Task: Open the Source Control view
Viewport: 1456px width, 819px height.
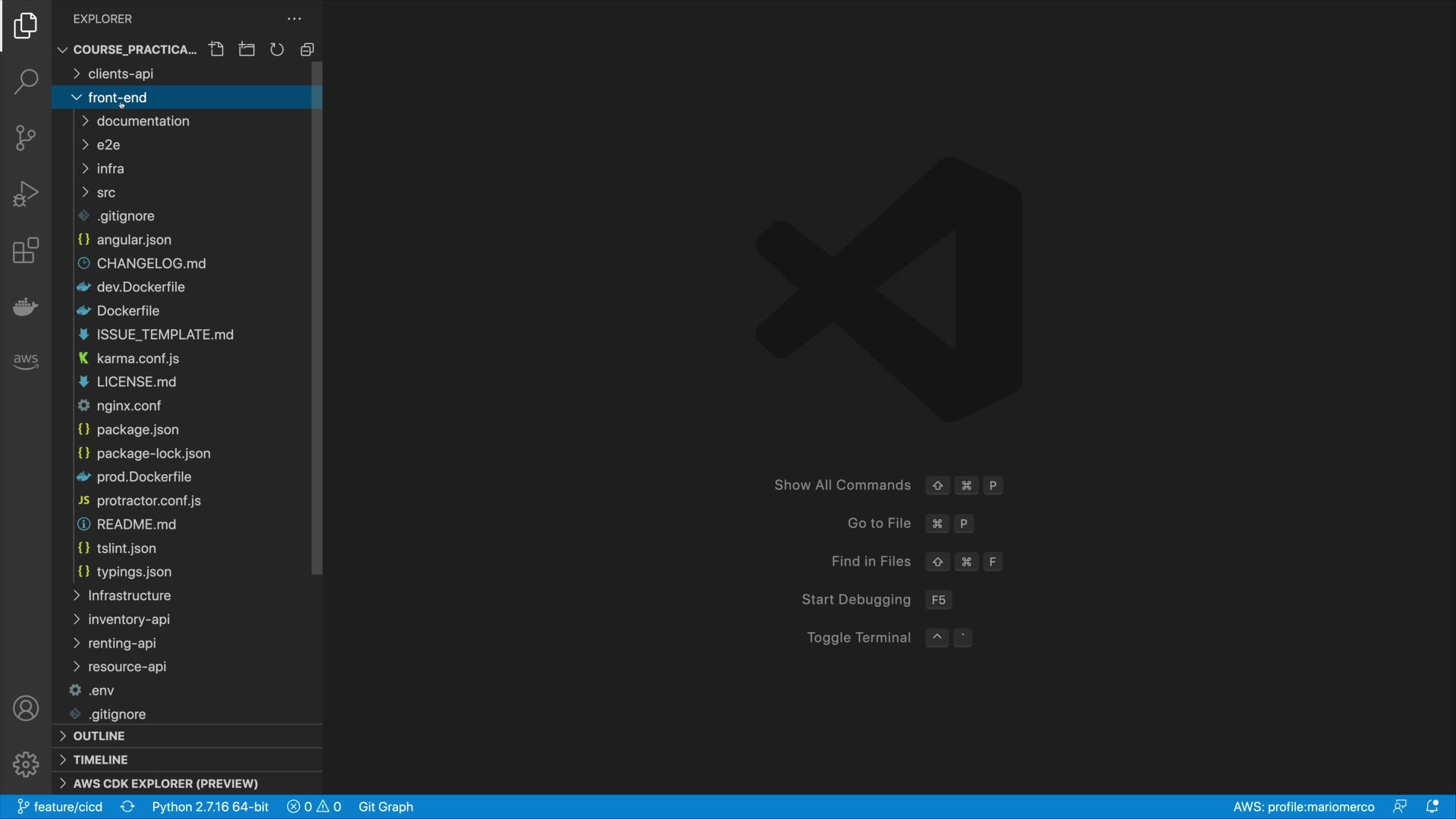Action: coord(26,138)
